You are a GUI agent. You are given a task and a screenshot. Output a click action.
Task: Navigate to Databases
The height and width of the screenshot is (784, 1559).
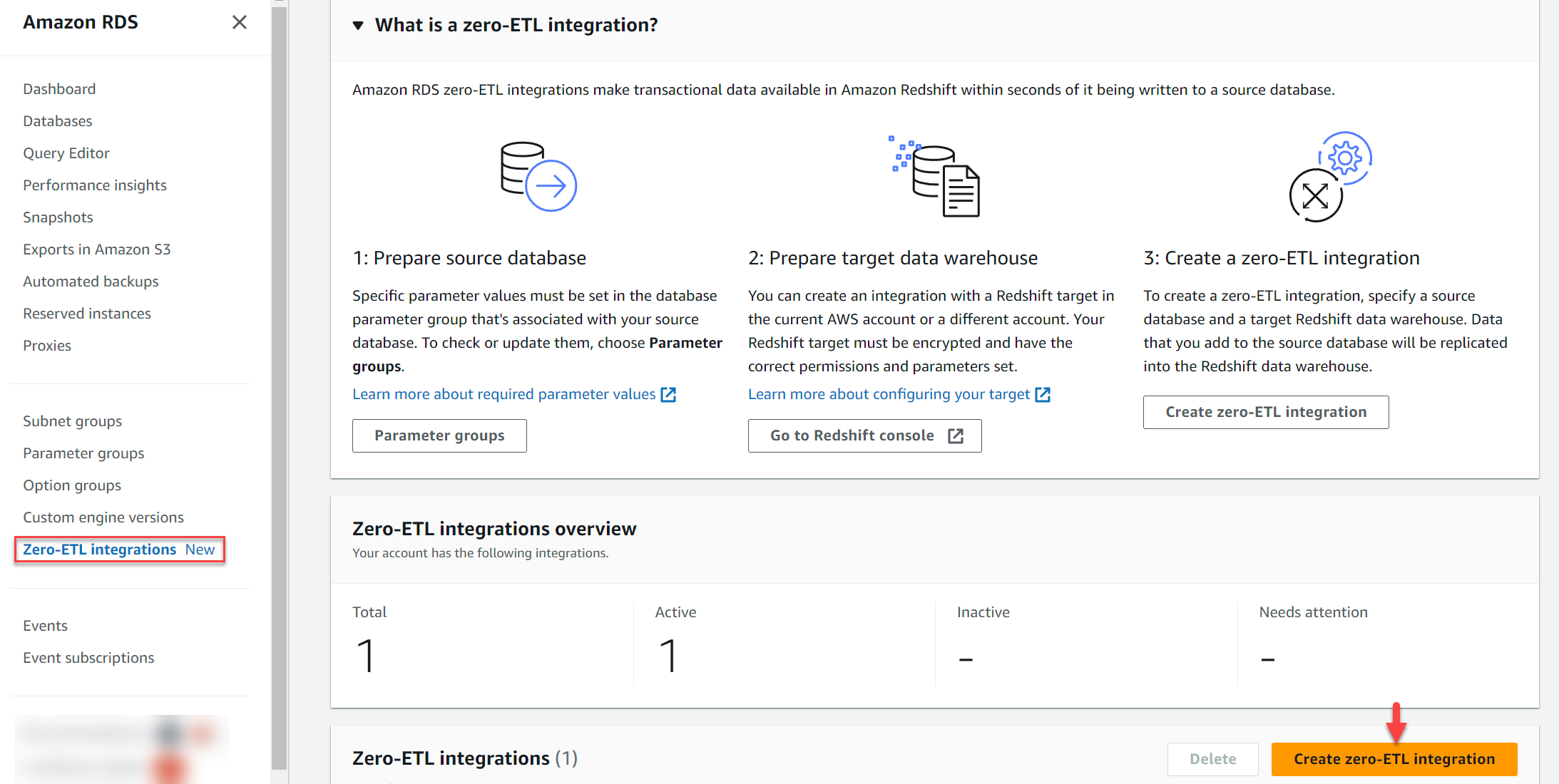click(57, 120)
